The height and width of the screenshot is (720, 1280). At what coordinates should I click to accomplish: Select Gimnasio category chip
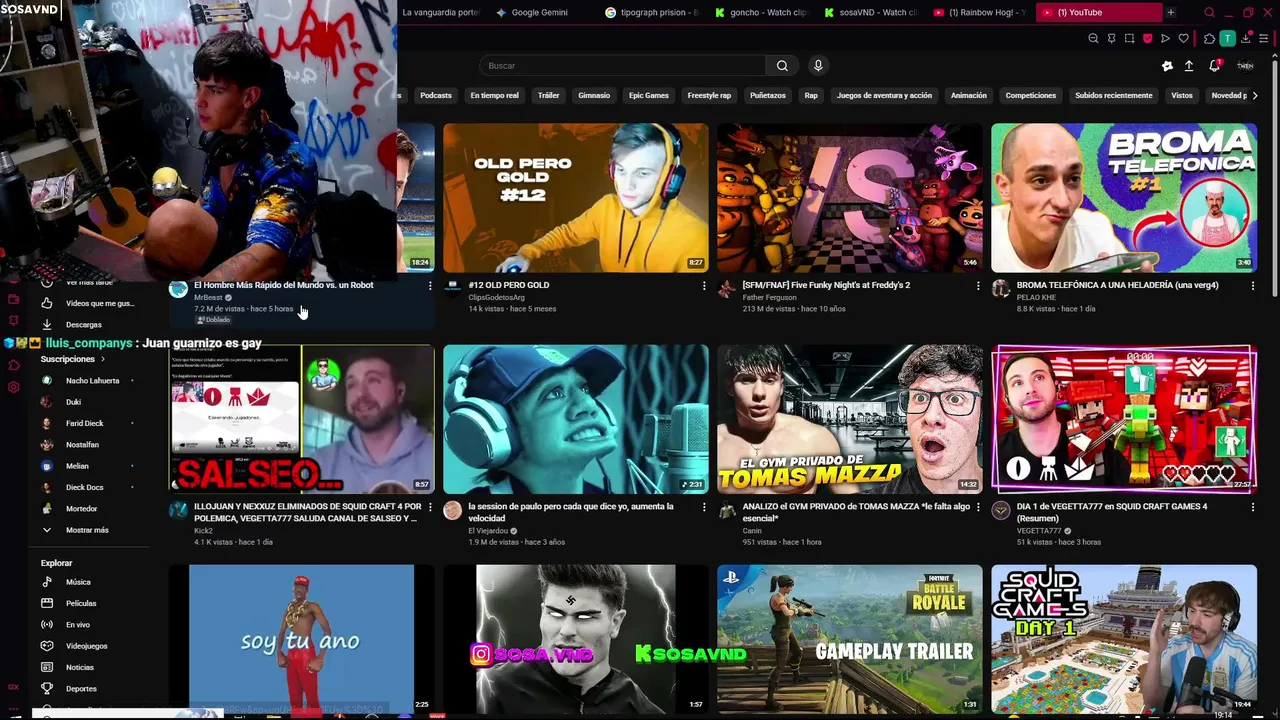pyautogui.click(x=594, y=96)
